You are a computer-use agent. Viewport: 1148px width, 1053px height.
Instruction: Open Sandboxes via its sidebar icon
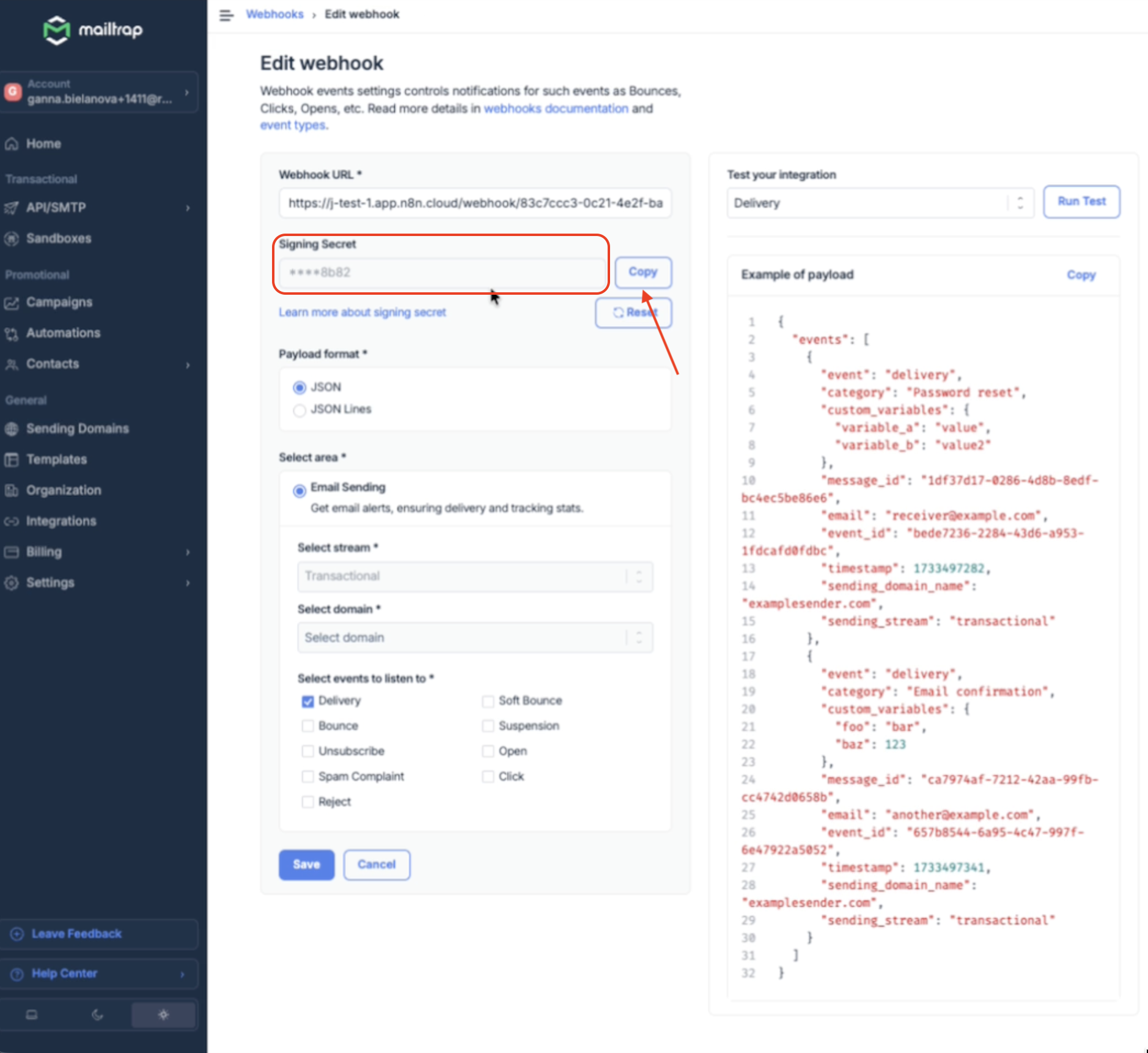click(12, 238)
